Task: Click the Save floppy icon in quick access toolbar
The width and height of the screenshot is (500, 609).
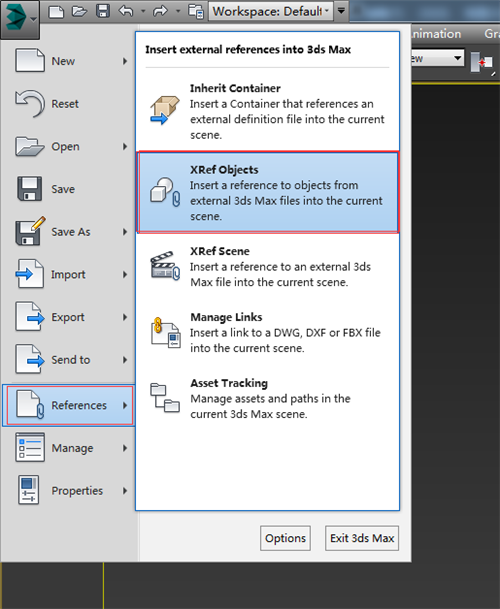Action: point(103,11)
